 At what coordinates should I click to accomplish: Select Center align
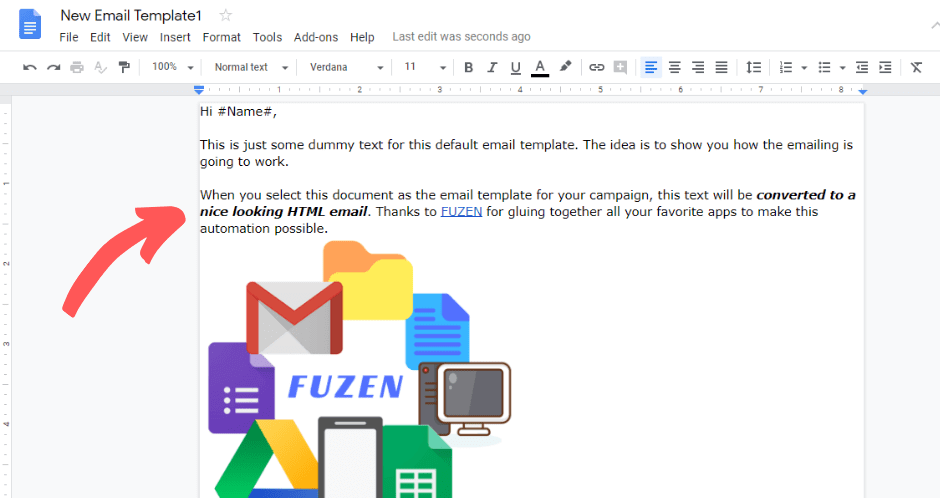pos(674,67)
